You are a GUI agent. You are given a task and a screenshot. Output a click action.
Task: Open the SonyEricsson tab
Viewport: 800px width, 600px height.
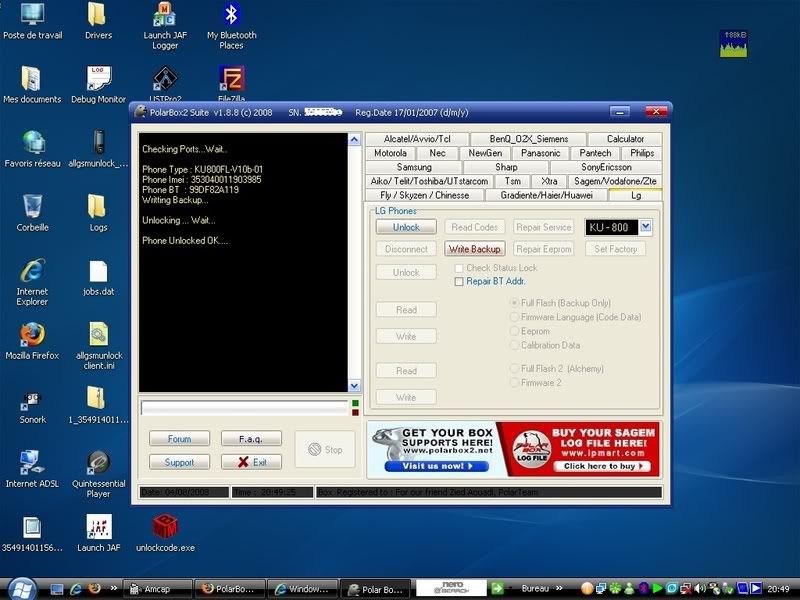click(606, 167)
